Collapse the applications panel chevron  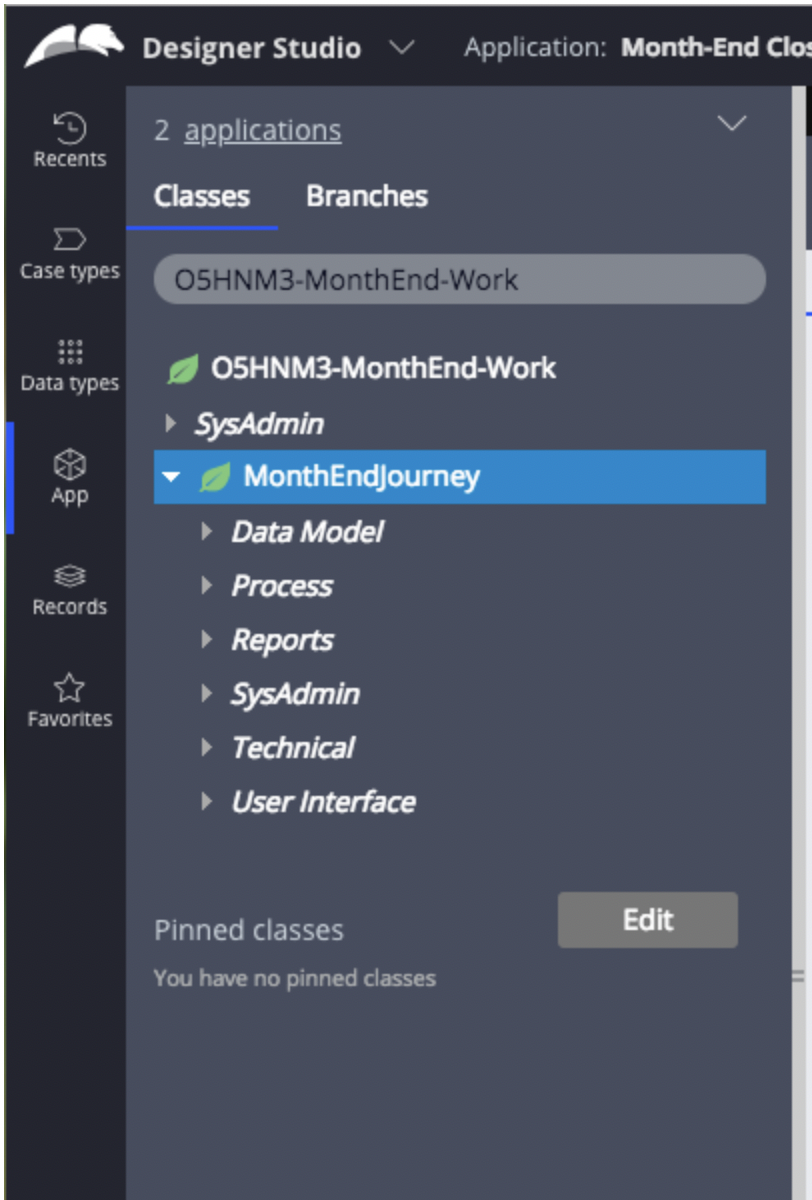click(x=733, y=124)
